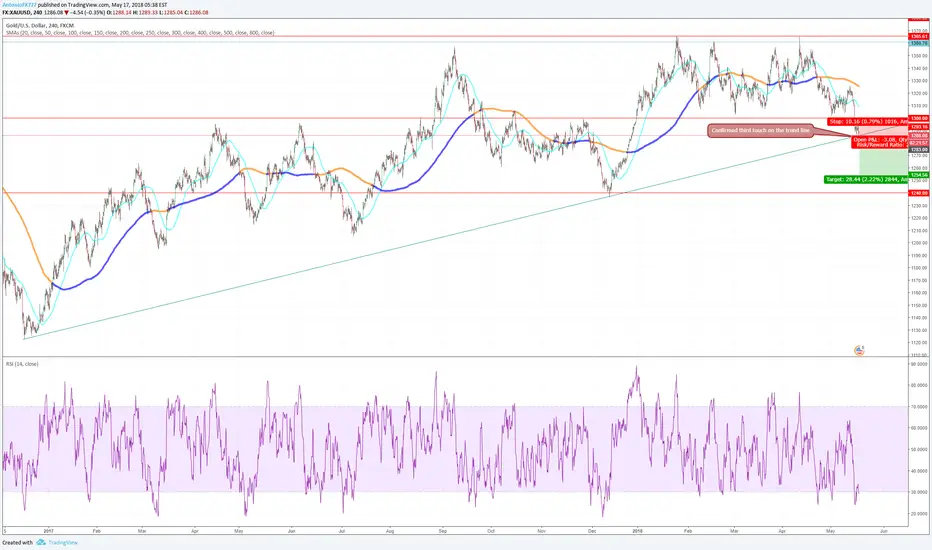Viewport: 932px width, 550px height.
Task: Click the RSI (14, close) indicator label
Action: coord(22,363)
